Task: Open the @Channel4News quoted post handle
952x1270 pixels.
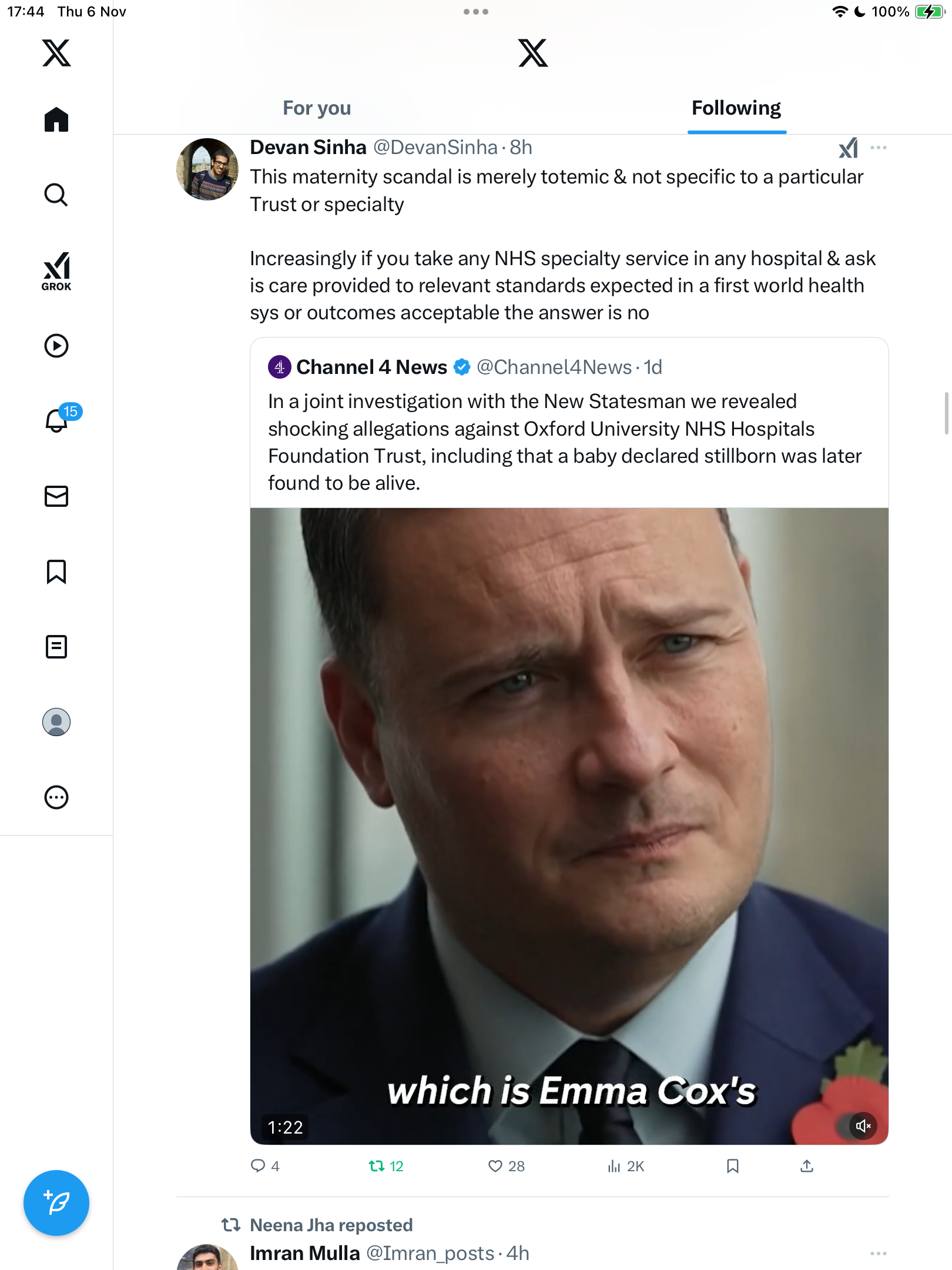Action: click(554, 367)
